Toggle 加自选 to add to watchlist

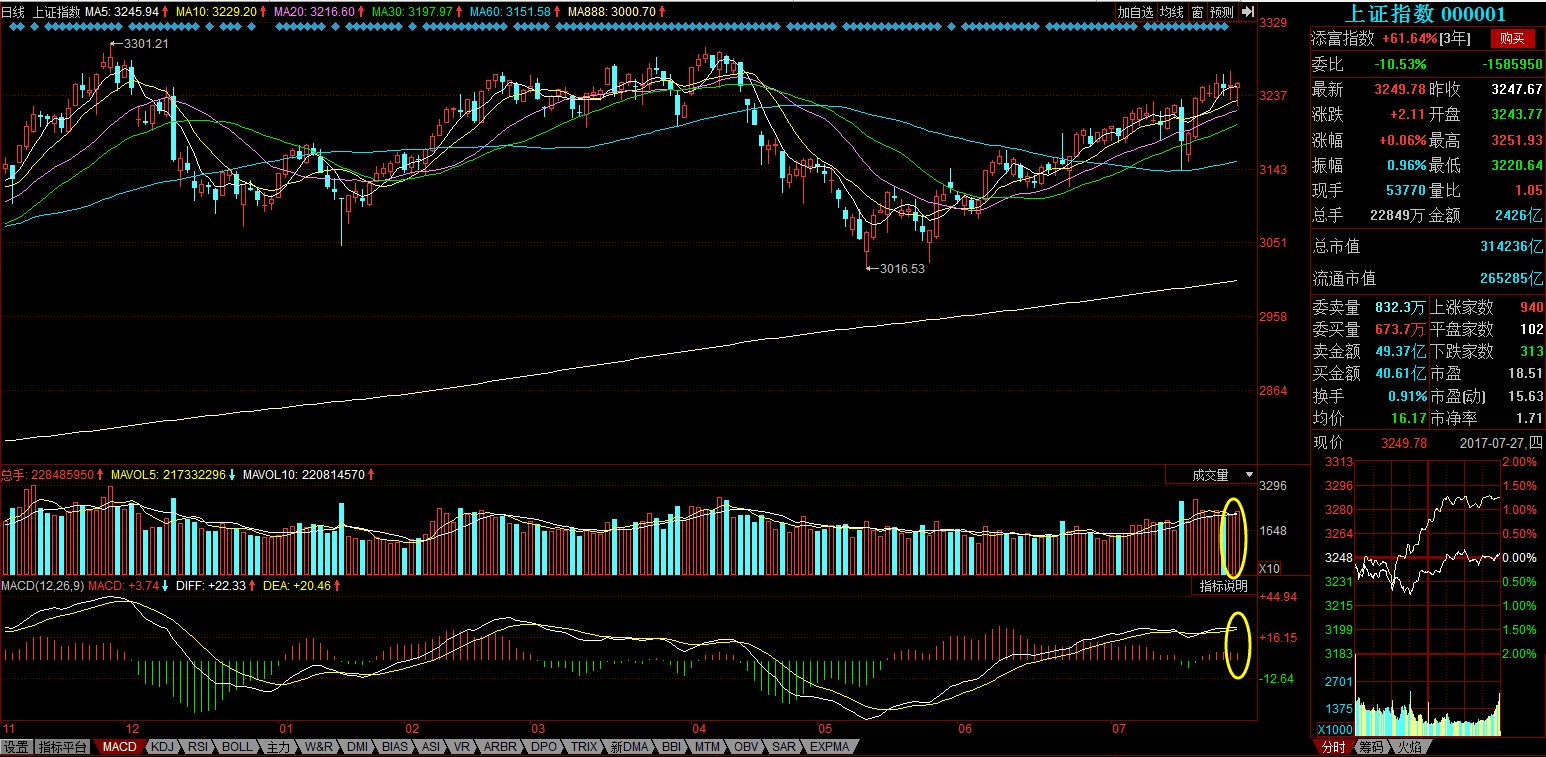click(x=1136, y=12)
